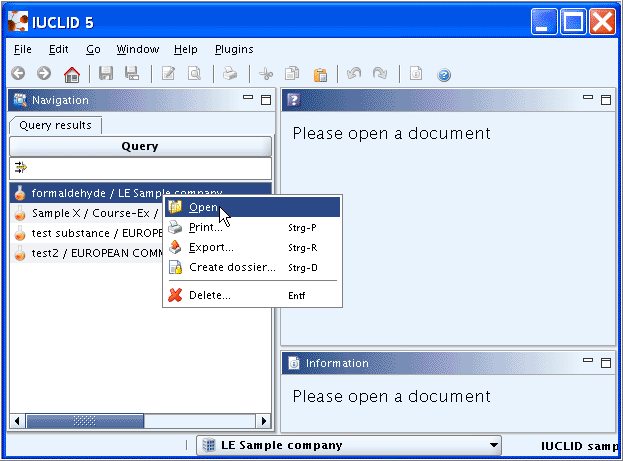Minimize the Information panel
This screenshot has width=623, height=461.
coord(588,360)
